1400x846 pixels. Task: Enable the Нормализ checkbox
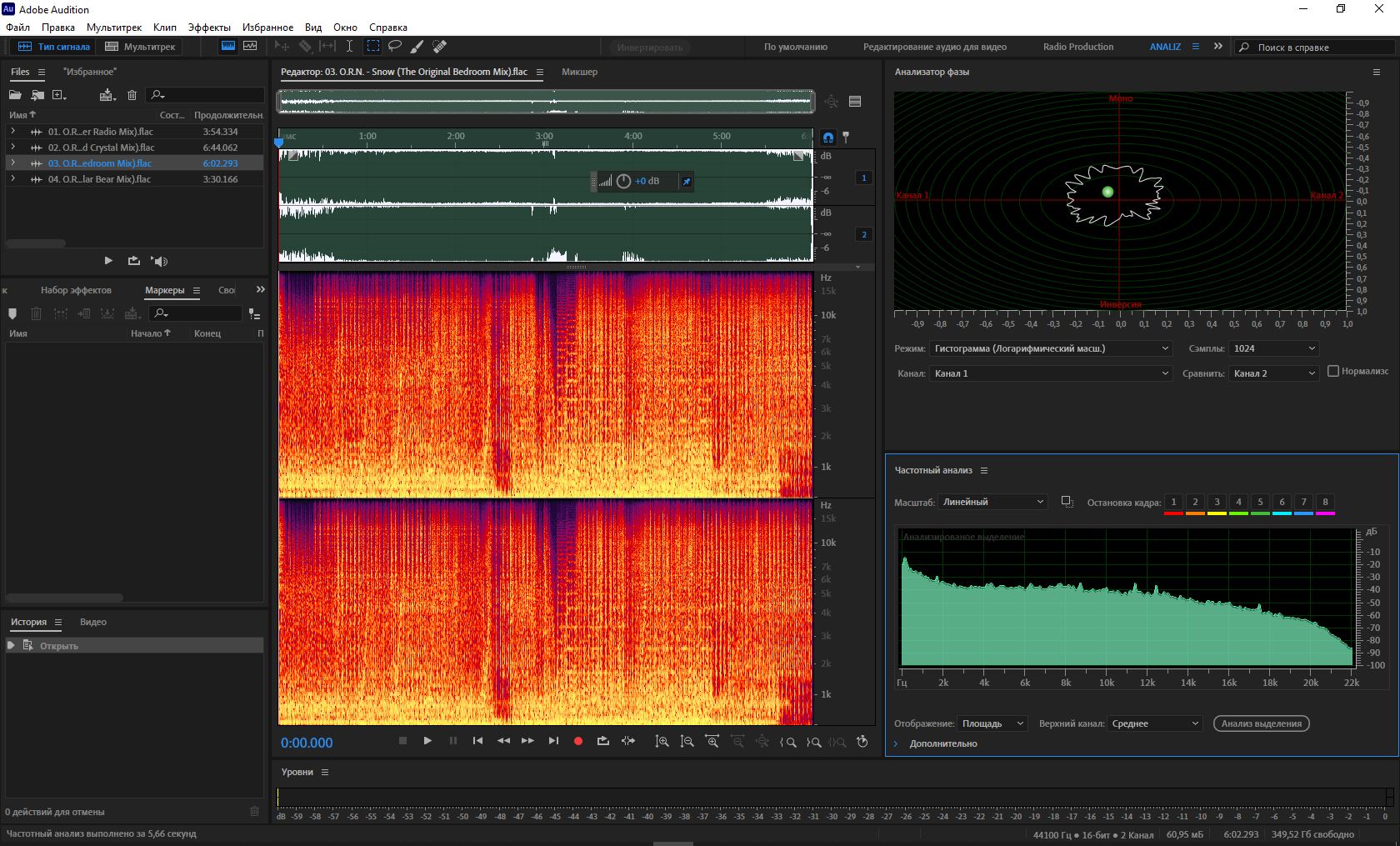pyautogui.click(x=1333, y=371)
